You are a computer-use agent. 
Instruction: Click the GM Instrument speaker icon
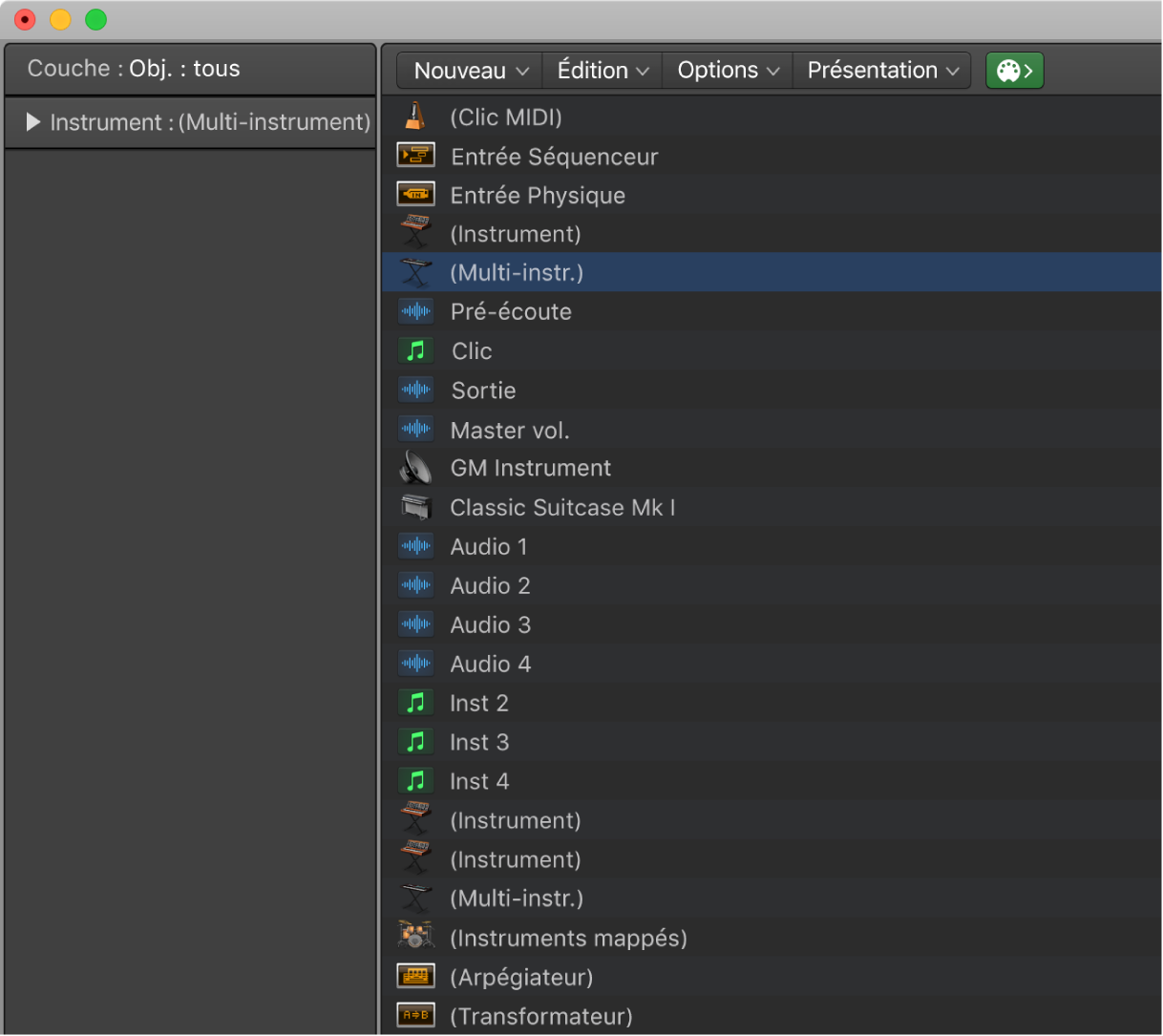coord(415,468)
